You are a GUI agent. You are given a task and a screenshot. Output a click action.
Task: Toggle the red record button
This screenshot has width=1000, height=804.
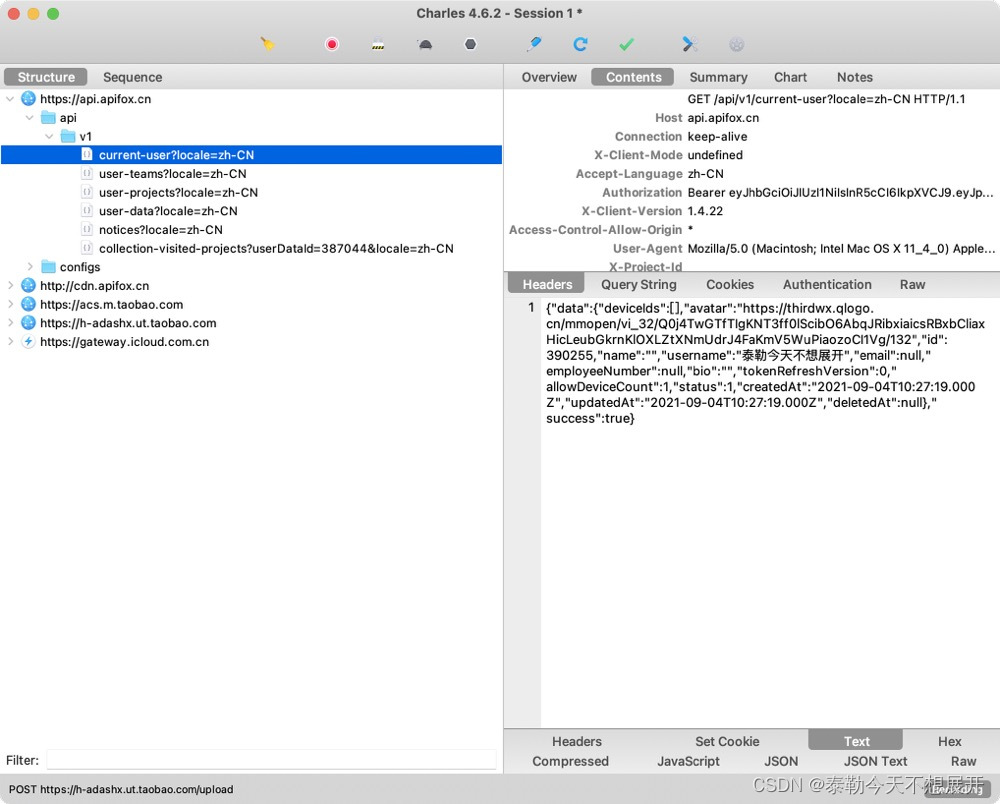332,44
